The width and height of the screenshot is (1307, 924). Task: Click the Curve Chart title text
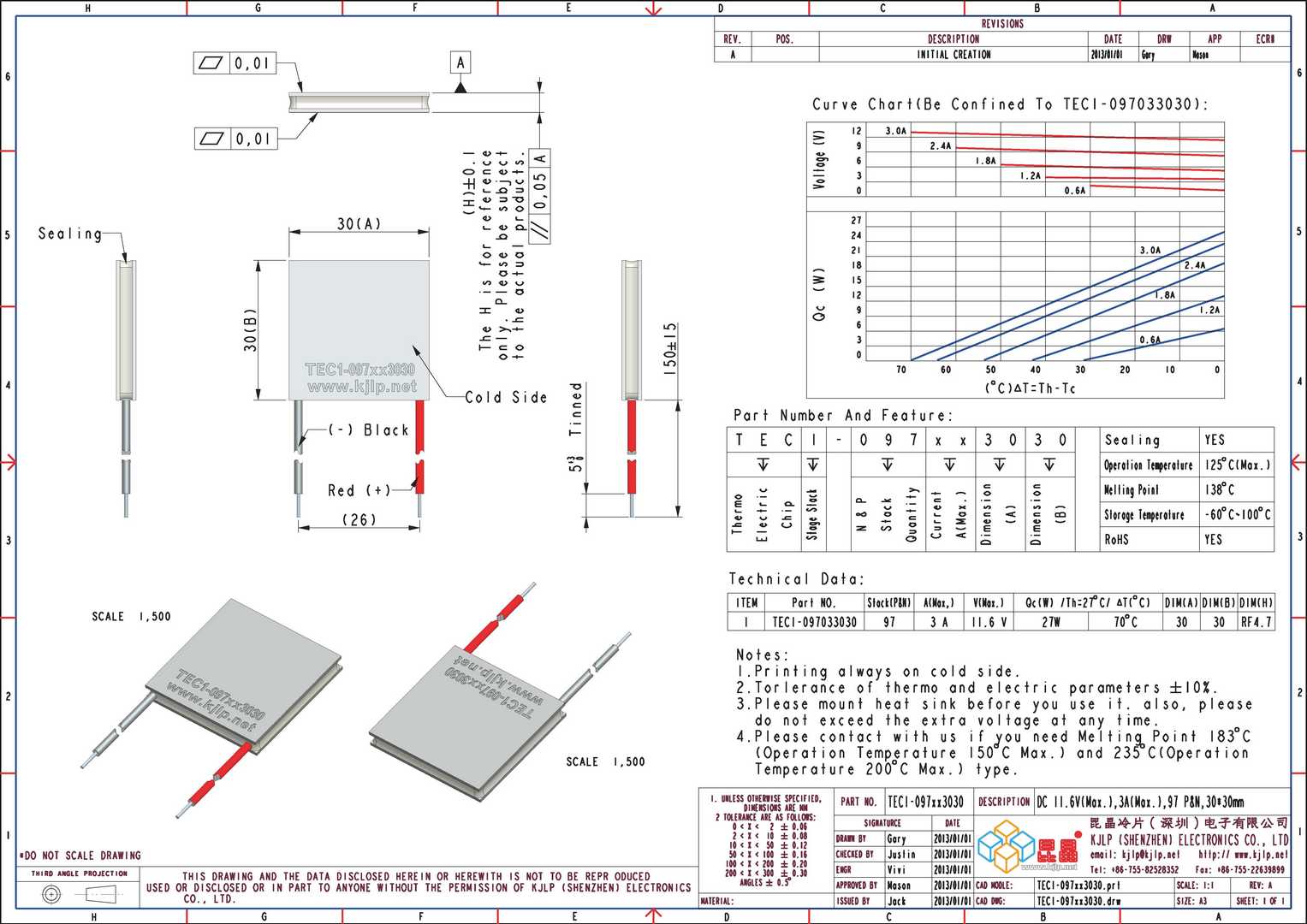tap(1010, 104)
